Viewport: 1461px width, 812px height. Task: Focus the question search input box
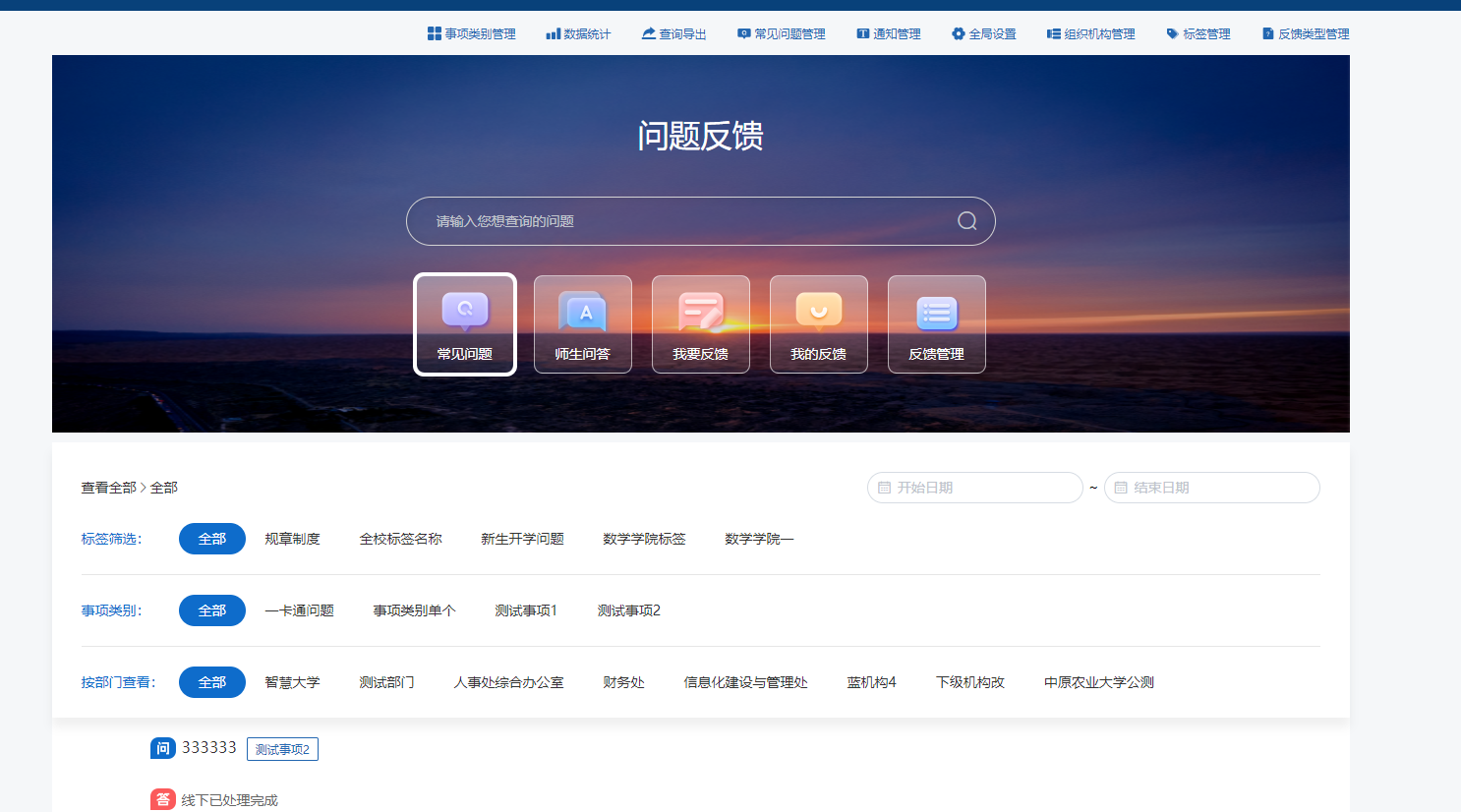[x=701, y=221]
